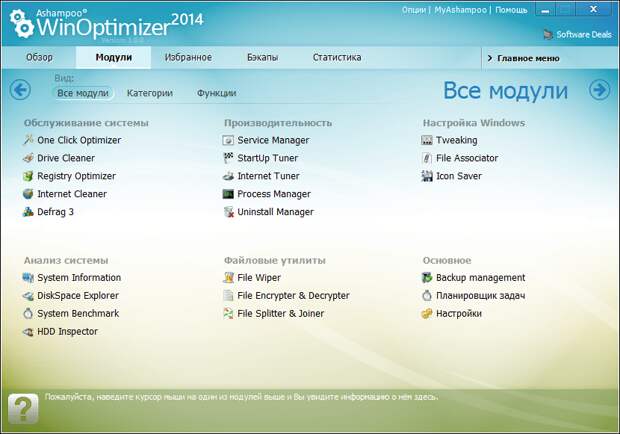620x434 pixels.
Task: Select the Функции view
Action: click(216, 93)
